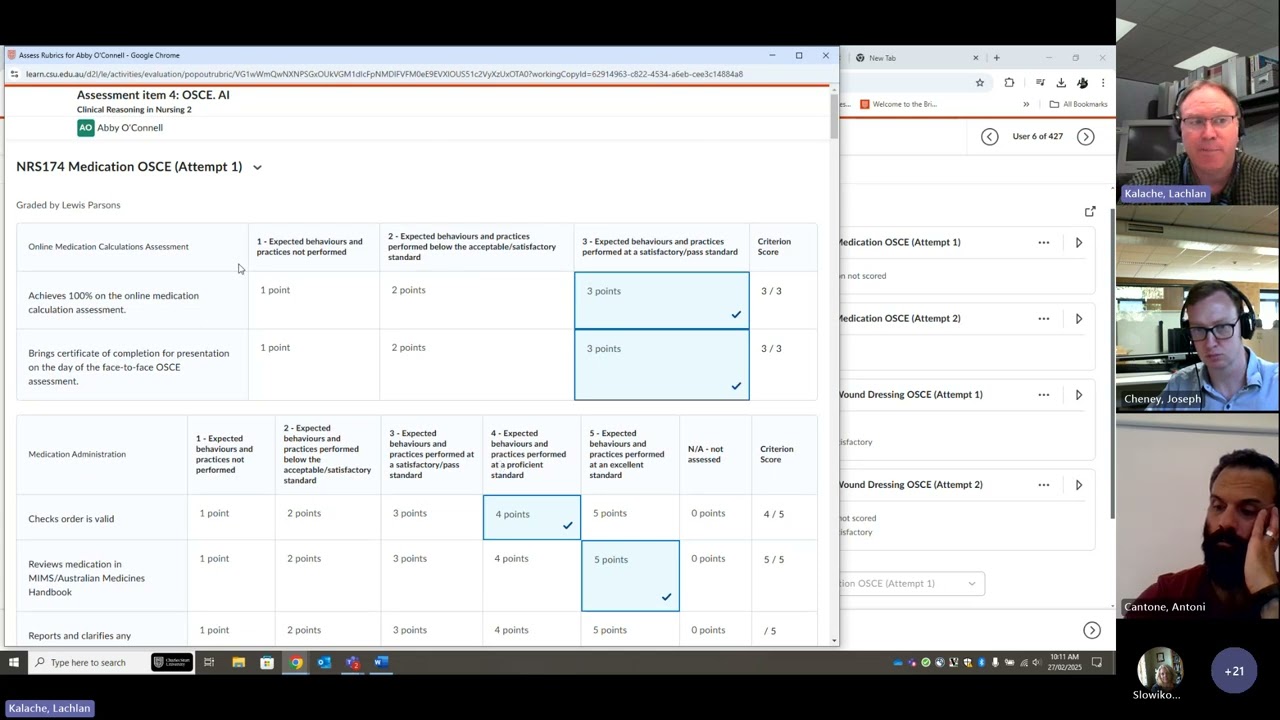Select Cheney, Joseph video thumbnail
Image resolution: width=1280 pixels, height=720 pixels.
[1198, 310]
